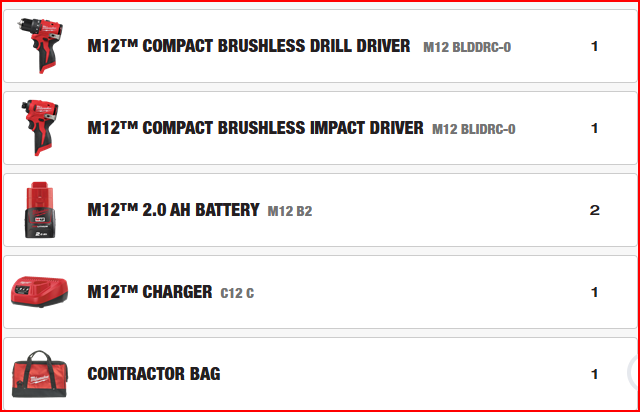Open M12 Compact Brushless Impact Driver title
The height and width of the screenshot is (412, 640).
point(255,128)
